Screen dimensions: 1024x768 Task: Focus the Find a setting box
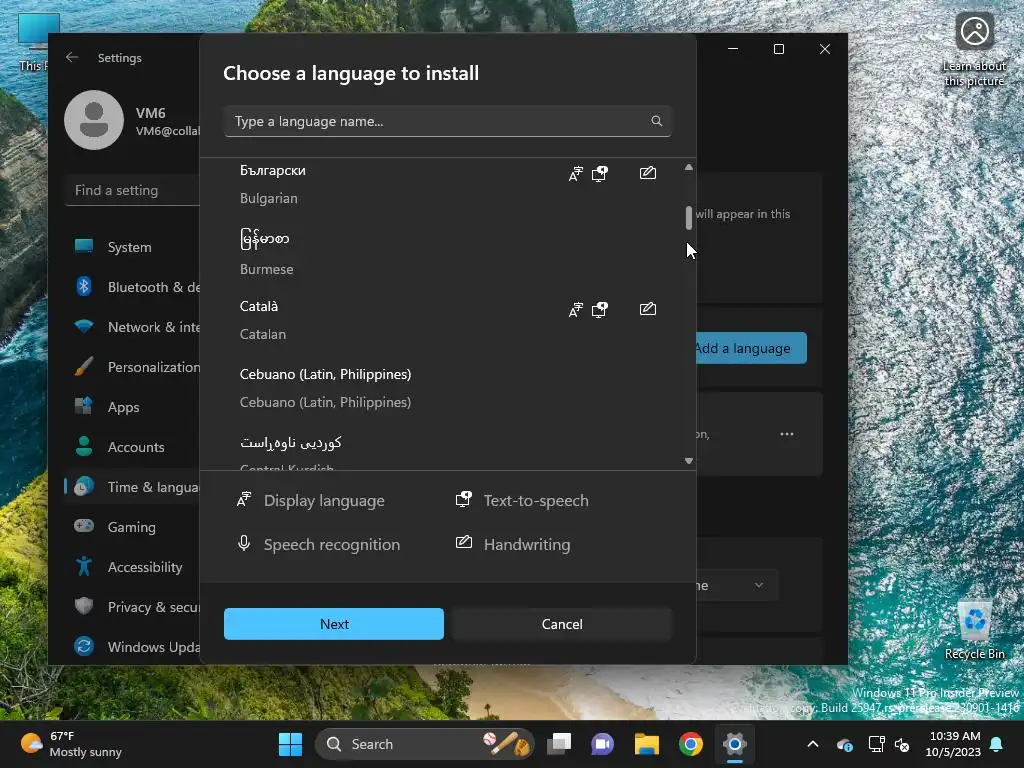[132, 190]
